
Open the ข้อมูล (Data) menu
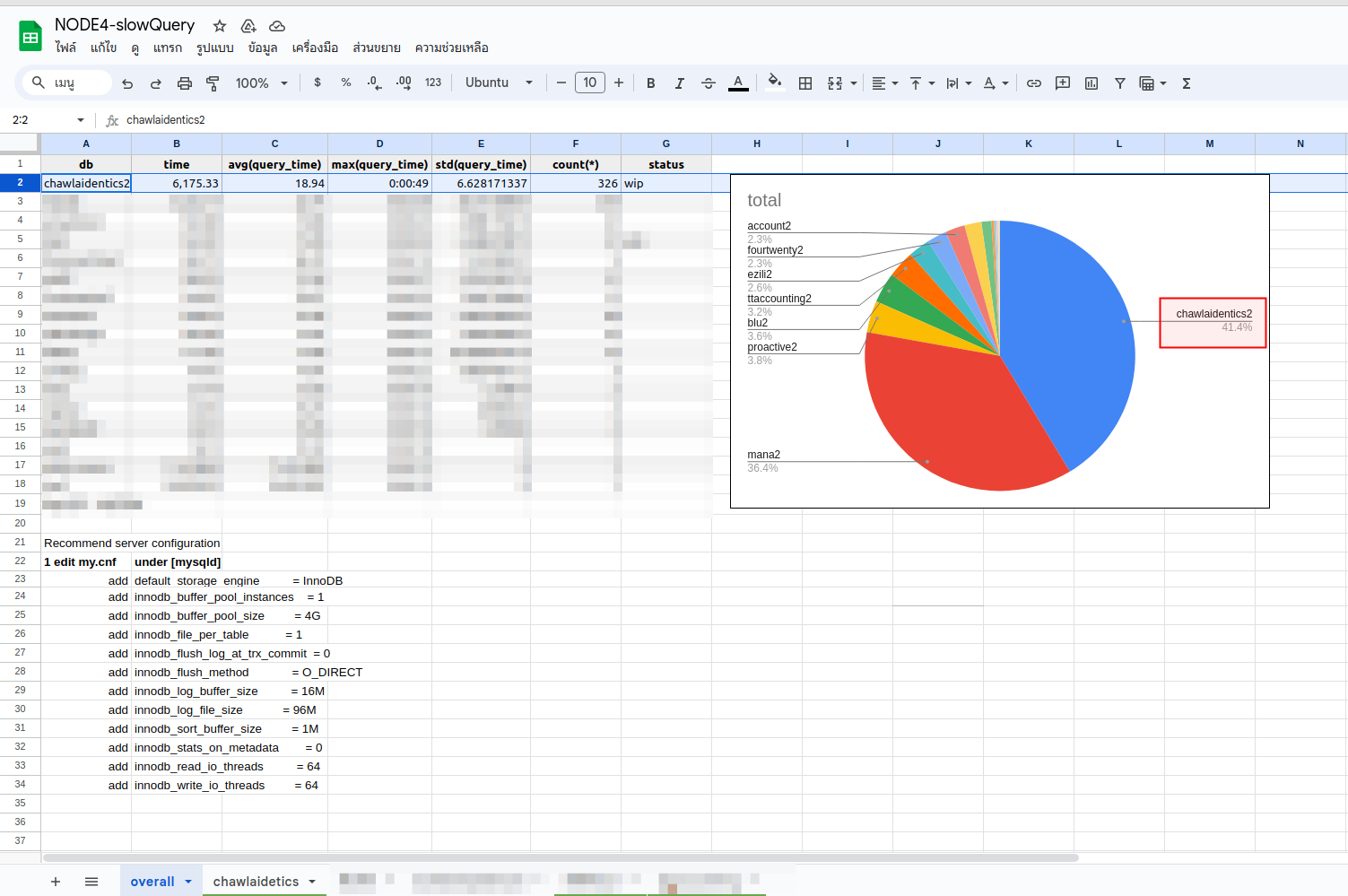click(263, 48)
